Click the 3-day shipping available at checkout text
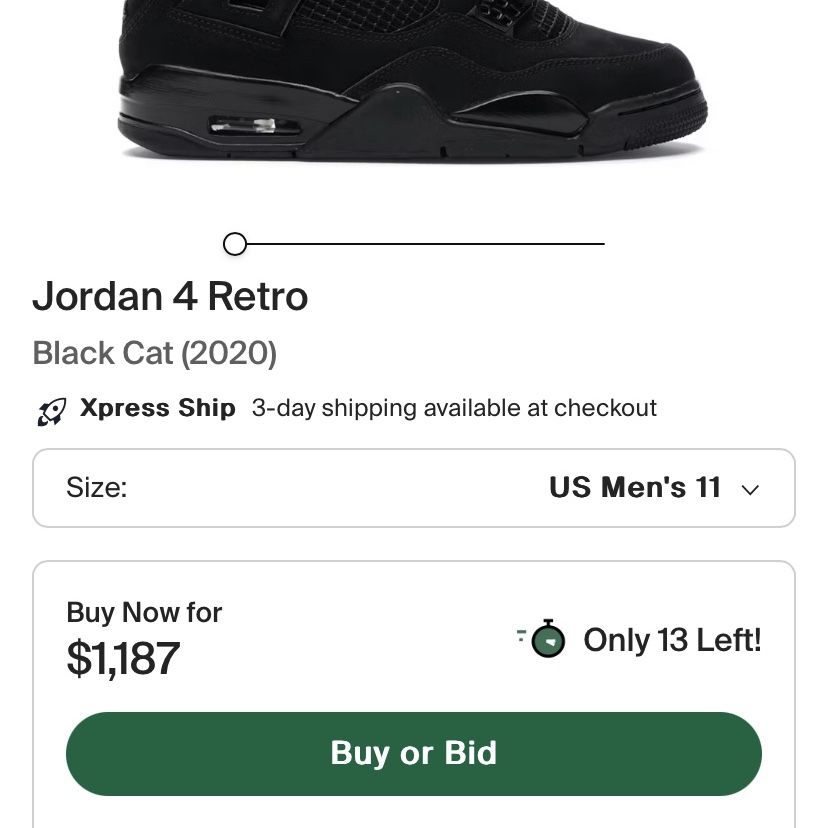Viewport: 828px width, 828px height. click(454, 408)
